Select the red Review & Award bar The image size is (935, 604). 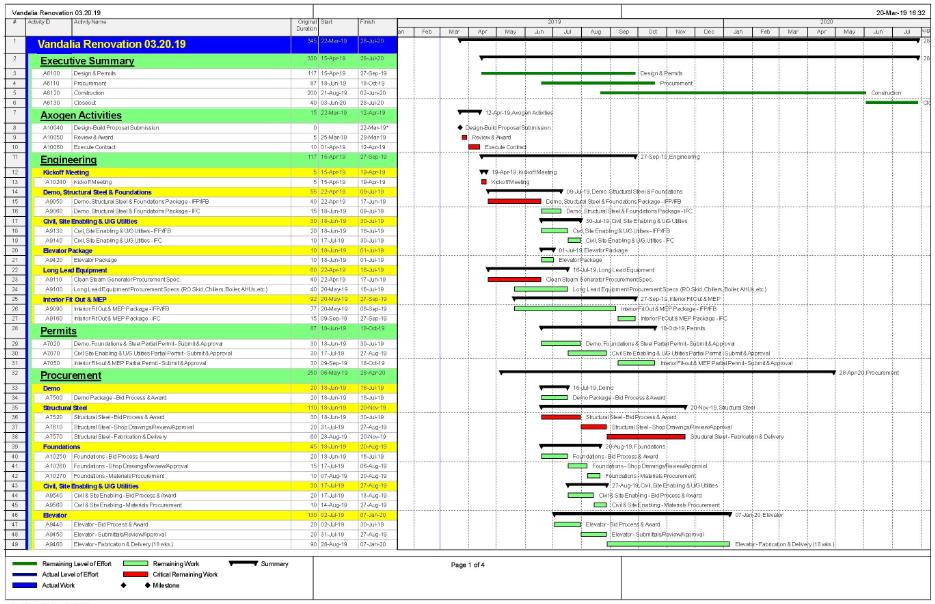465,138
